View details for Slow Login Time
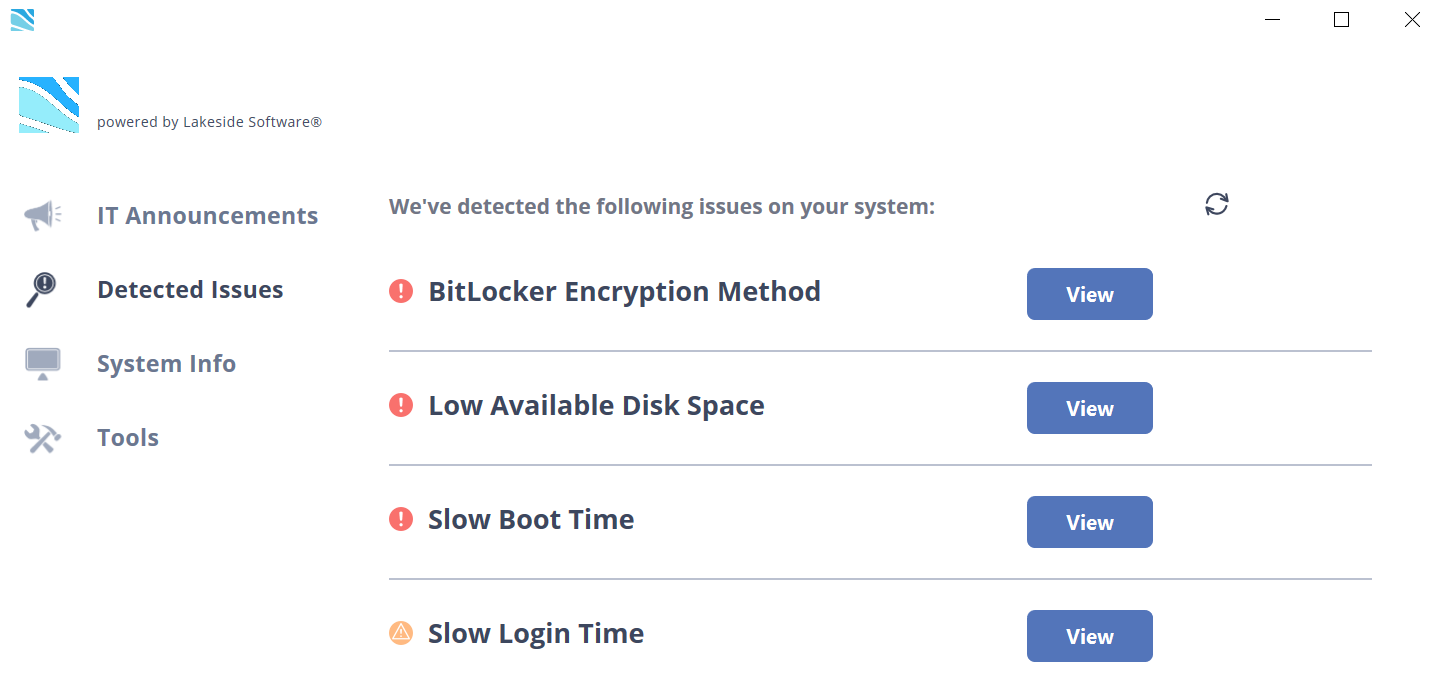This screenshot has width=1440, height=688. click(1089, 636)
